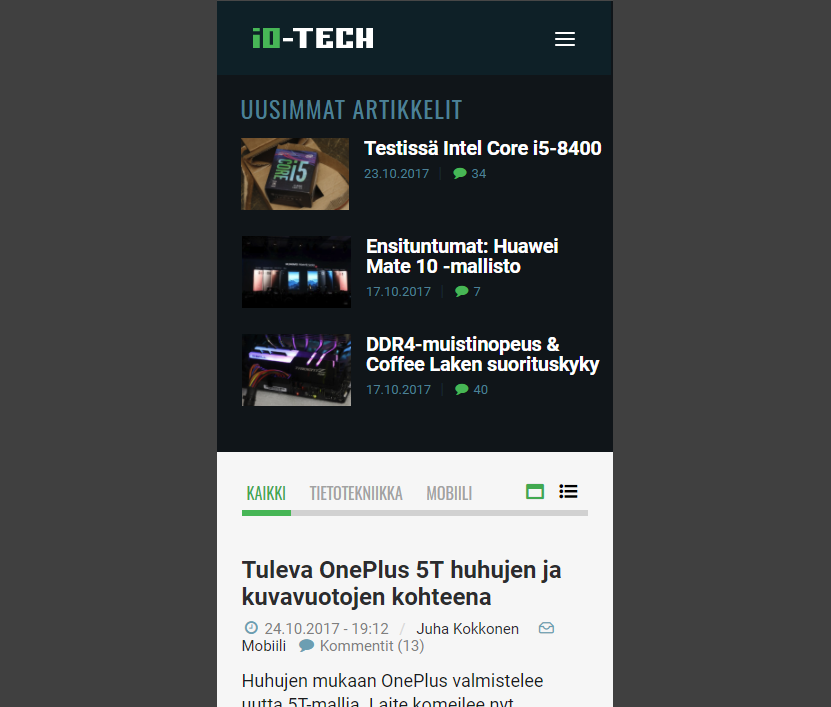
Task: Open Ensituntumat: Huawei Mate 10 -mallisto article
Action: (x=462, y=257)
